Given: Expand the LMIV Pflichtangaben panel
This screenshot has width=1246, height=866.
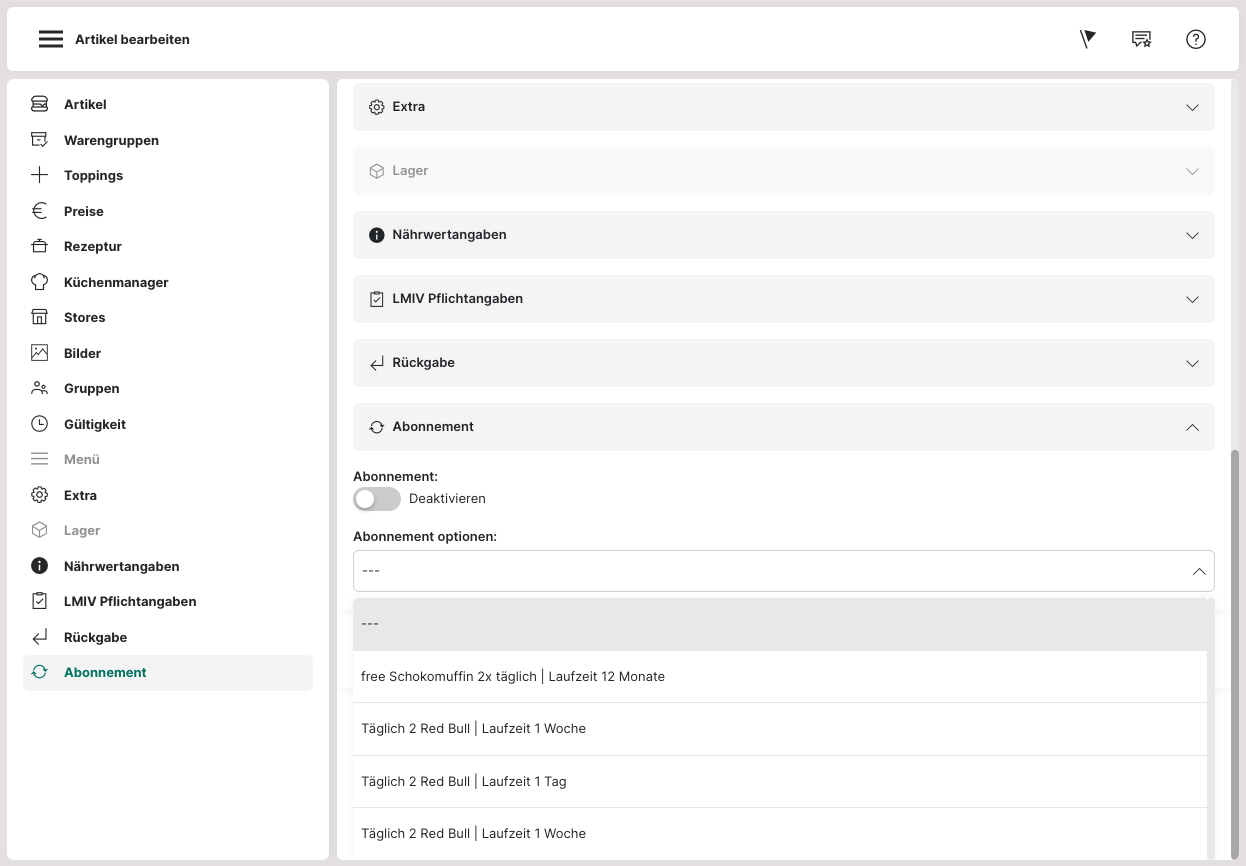Looking at the screenshot, I should (783, 299).
